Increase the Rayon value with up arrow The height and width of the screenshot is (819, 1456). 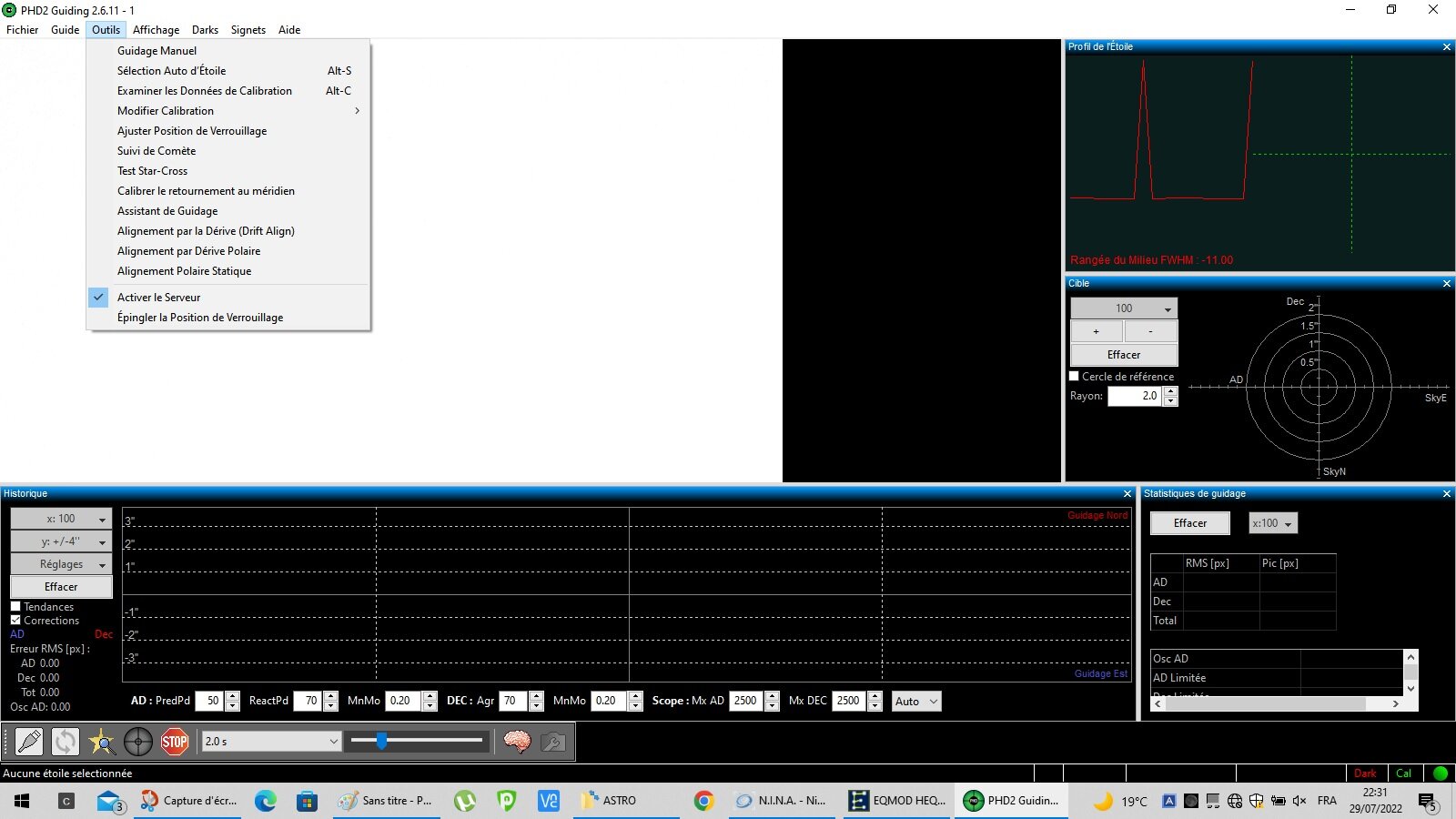(1170, 391)
